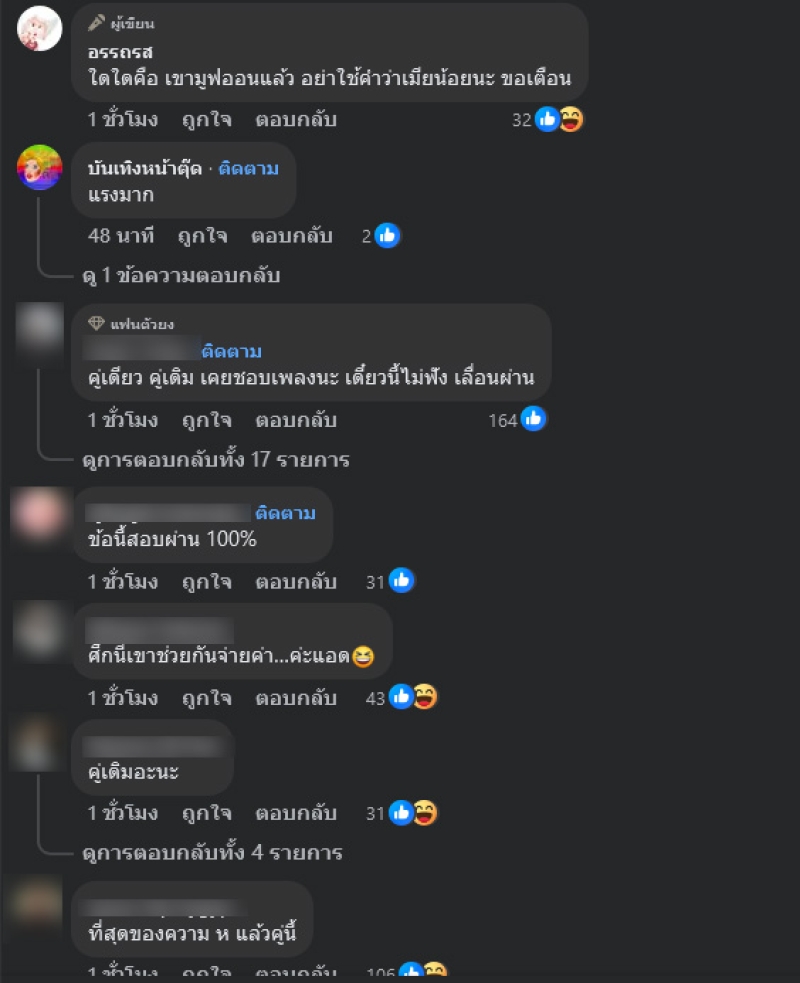The image size is (800, 983).
Task: Click the laughing reaction on the 43-reaction comment
Action: tap(425, 697)
